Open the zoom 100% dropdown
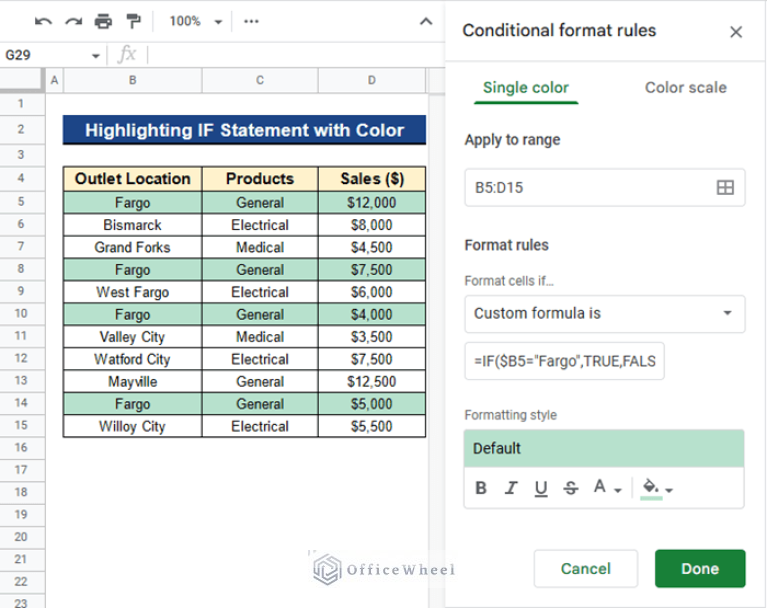 (195, 21)
